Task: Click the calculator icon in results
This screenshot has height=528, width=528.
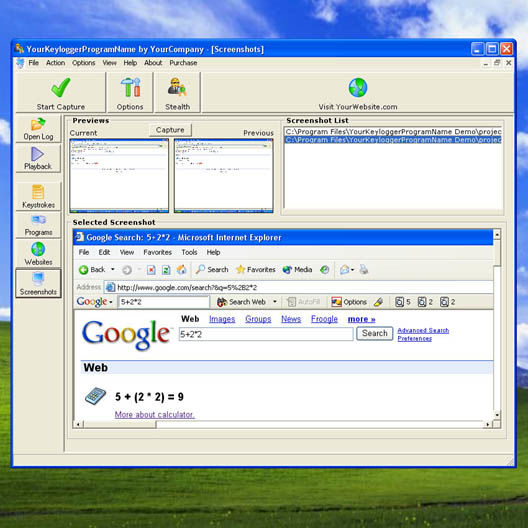Action: point(95,396)
